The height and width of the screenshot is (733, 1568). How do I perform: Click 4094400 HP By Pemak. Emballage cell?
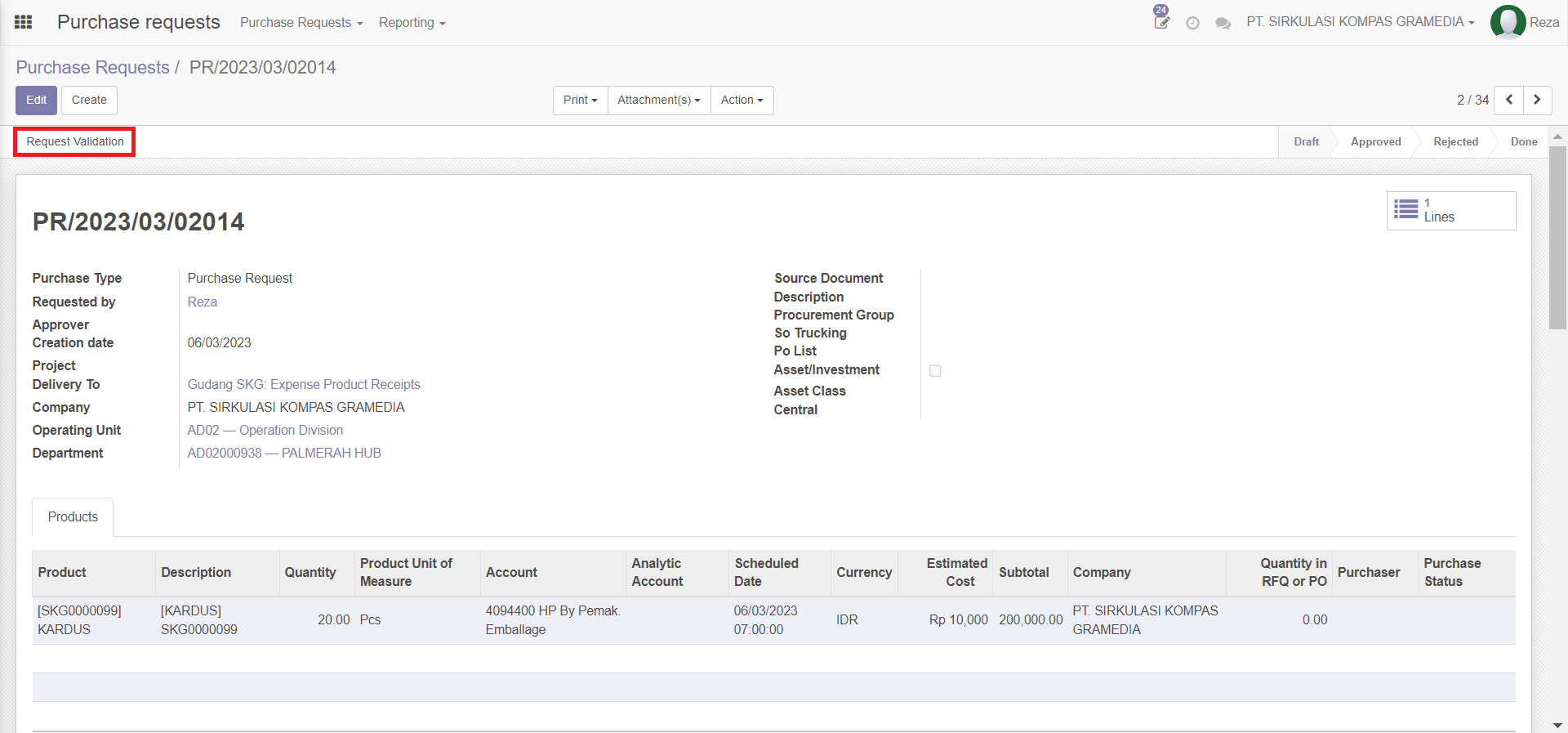553,620
